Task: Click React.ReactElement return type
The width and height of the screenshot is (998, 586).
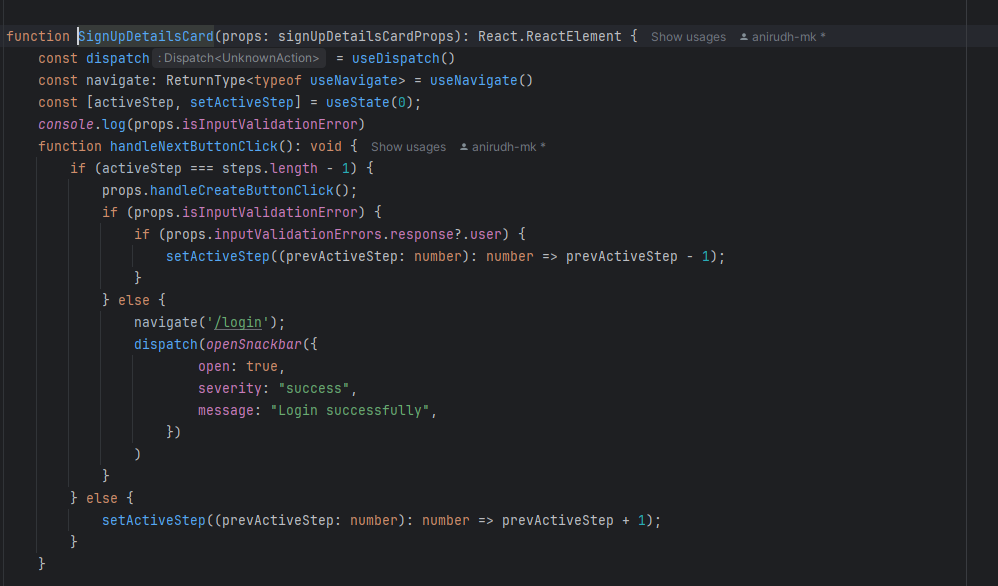Action: (549, 36)
